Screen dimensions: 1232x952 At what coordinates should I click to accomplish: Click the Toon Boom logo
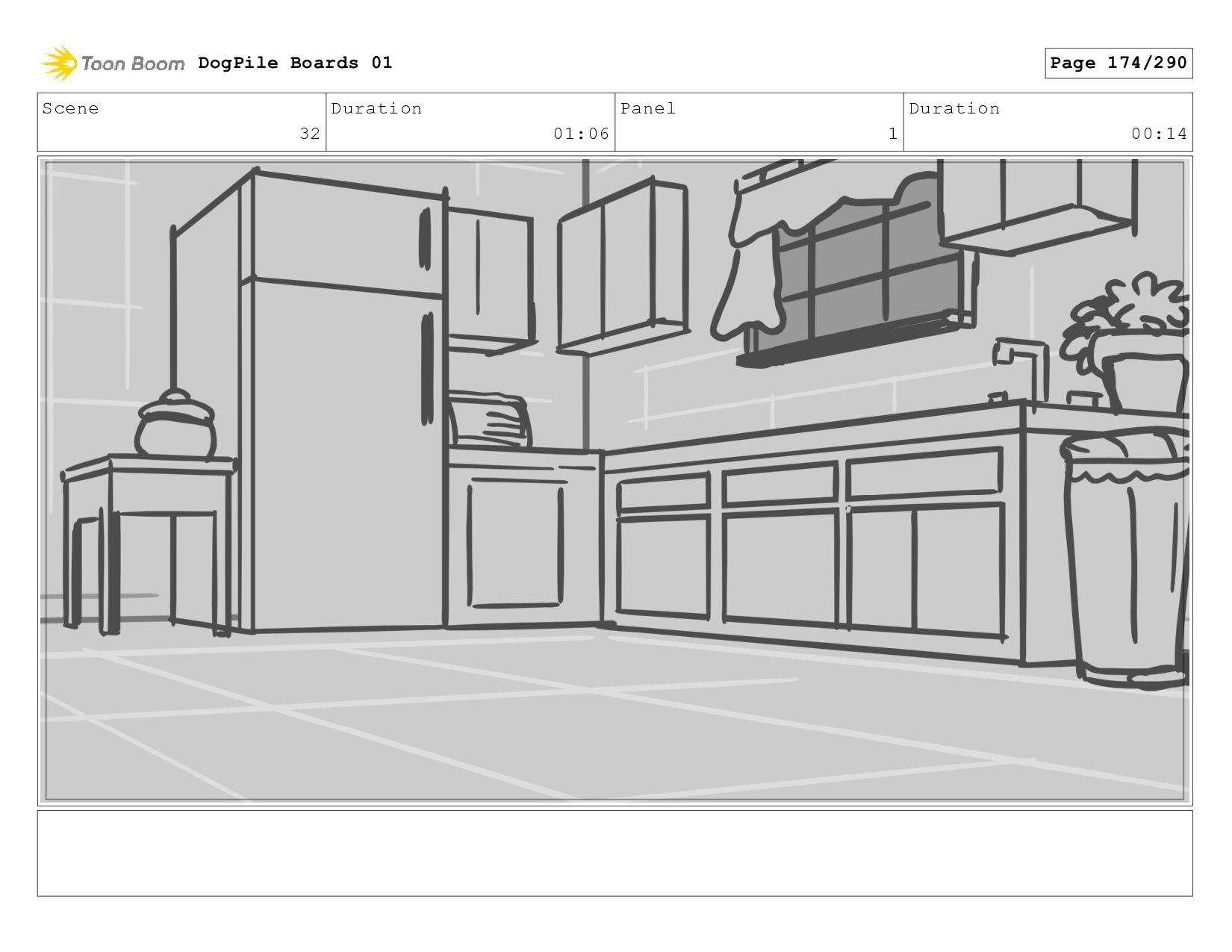(x=112, y=63)
